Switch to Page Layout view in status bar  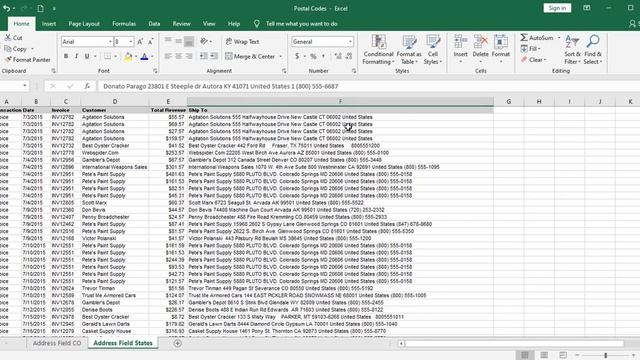[x=544, y=355]
